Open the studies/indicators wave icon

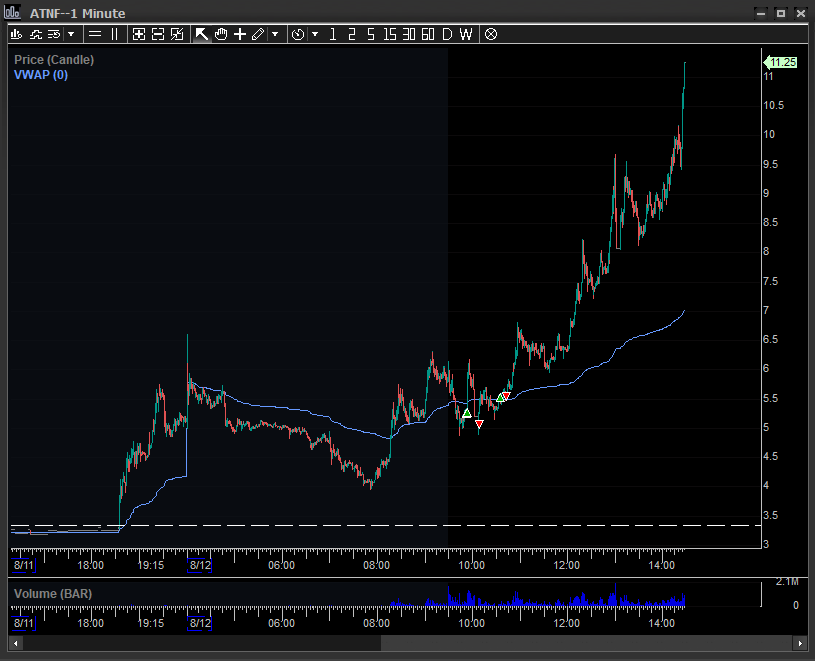pyautogui.click(x=35, y=34)
